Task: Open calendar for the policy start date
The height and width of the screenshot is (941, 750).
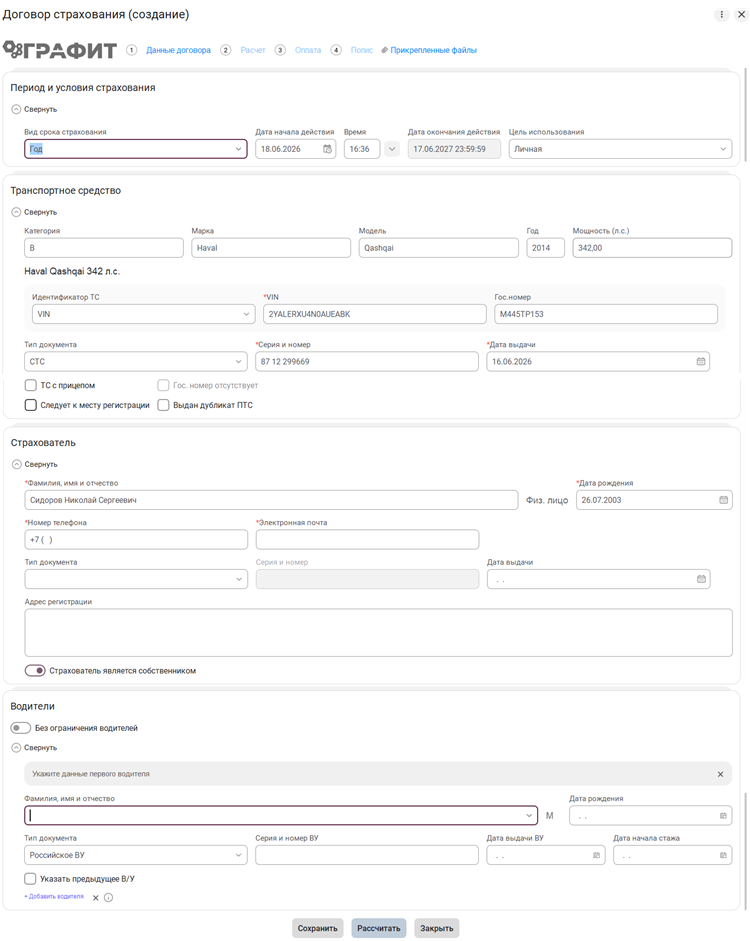Action: click(327, 149)
